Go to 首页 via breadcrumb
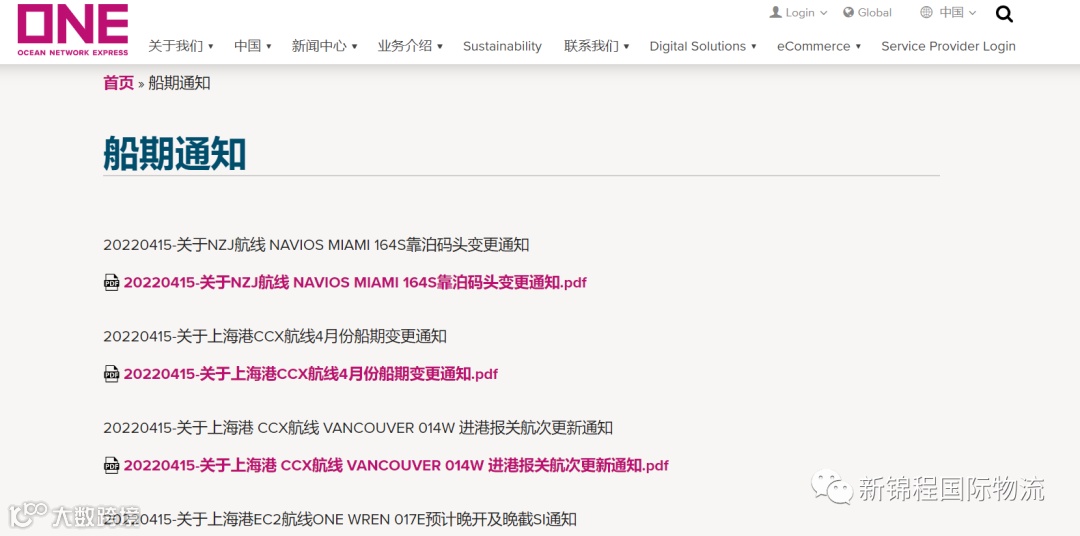 point(118,83)
